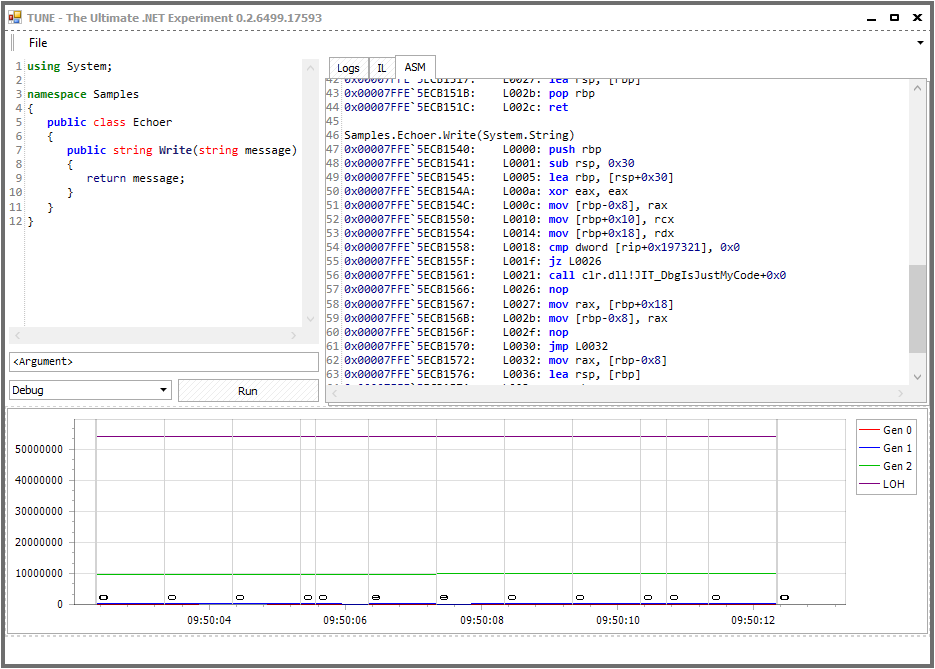The height and width of the screenshot is (669, 935).
Task: Open the File menu
Action: [38, 43]
